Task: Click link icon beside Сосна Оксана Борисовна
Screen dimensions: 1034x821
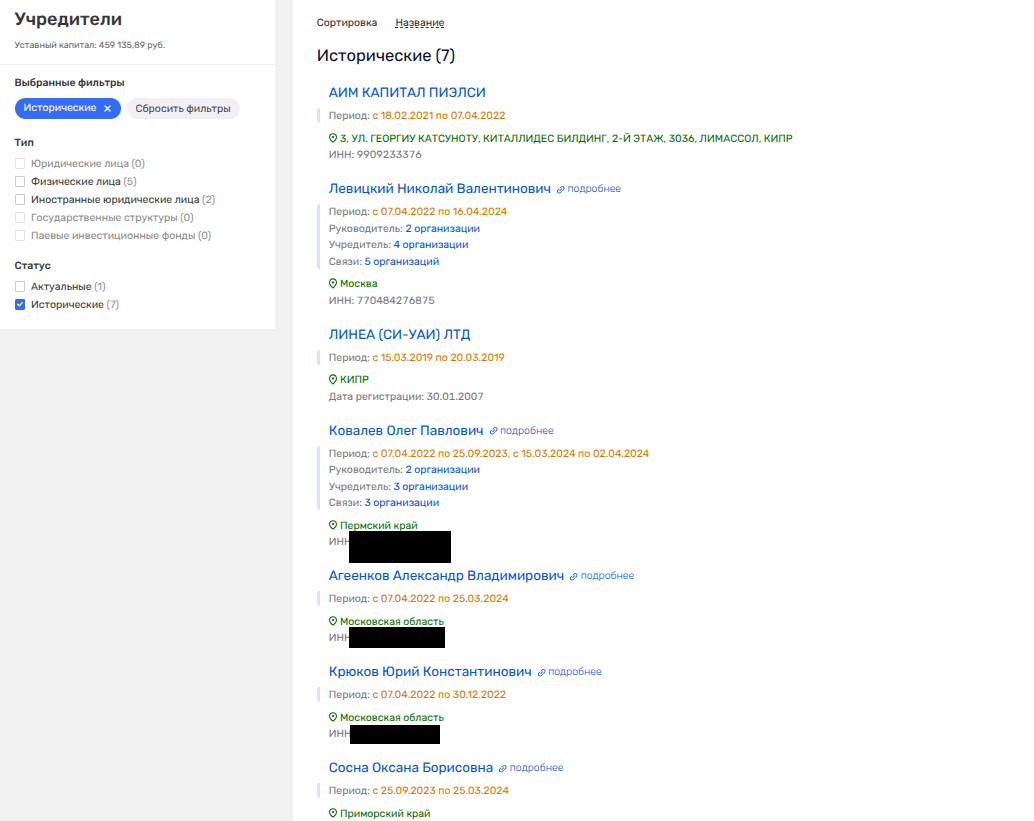Action: [503, 768]
